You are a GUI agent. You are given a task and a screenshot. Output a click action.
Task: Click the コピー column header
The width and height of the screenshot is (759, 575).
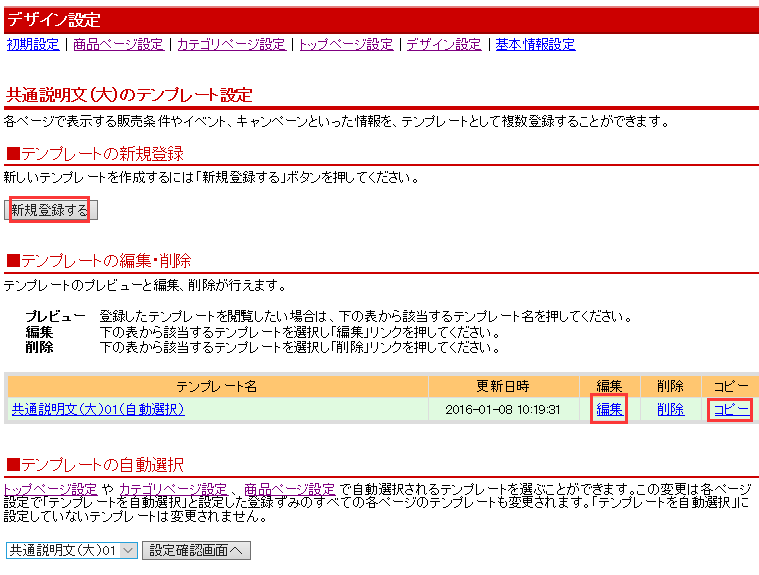tap(731, 386)
